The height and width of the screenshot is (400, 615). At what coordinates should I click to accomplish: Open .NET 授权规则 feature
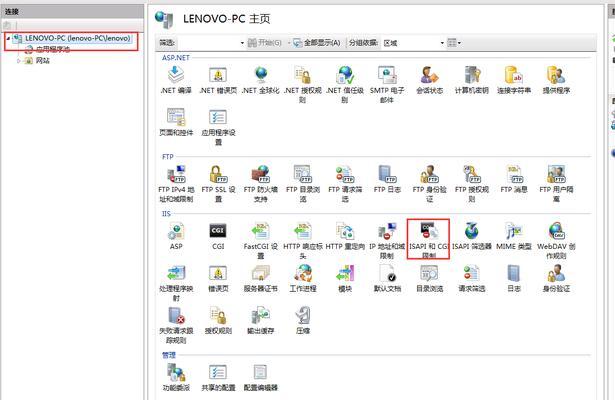[x=302, y=84]
